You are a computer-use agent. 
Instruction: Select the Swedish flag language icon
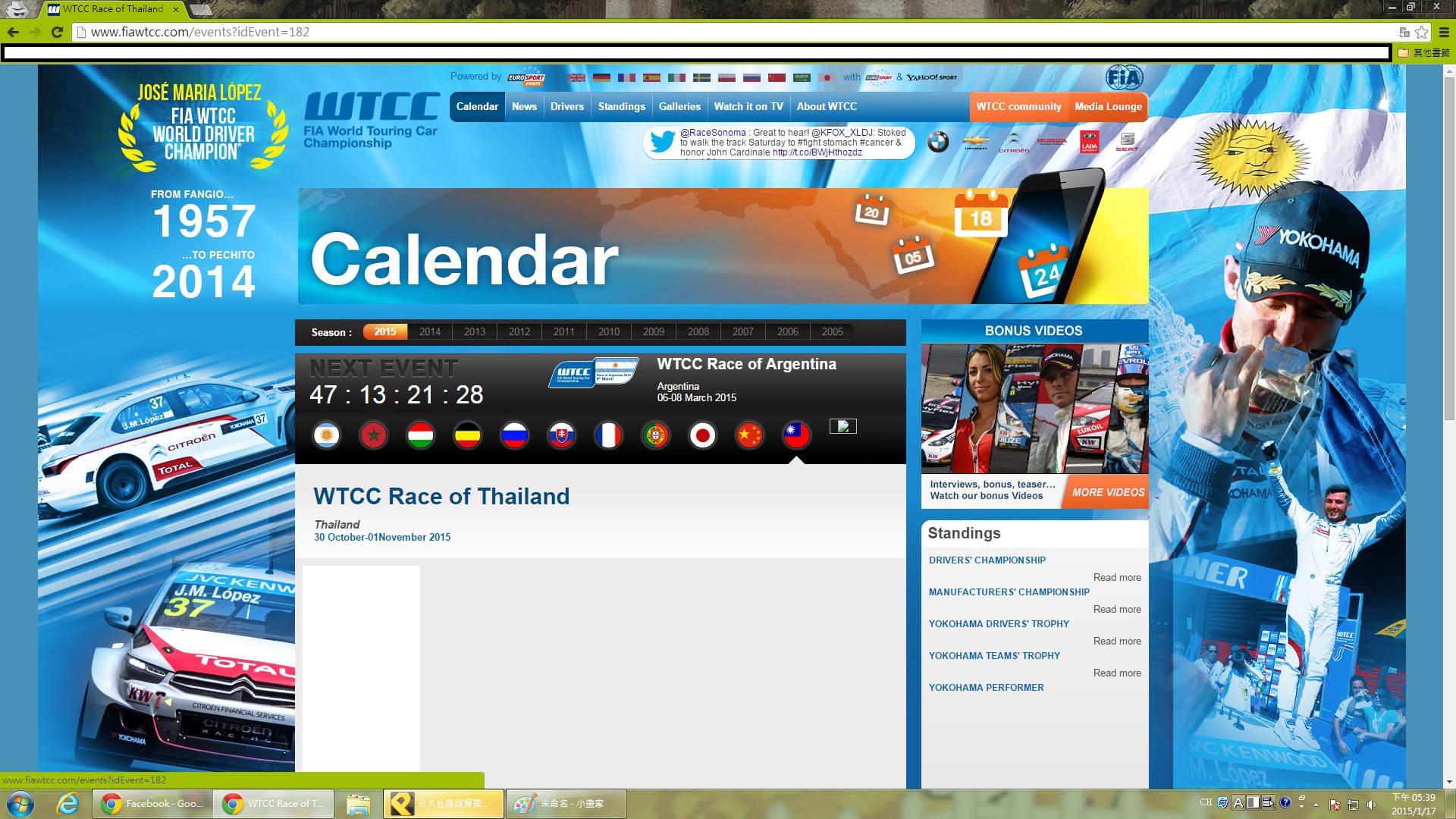[701, 77]
